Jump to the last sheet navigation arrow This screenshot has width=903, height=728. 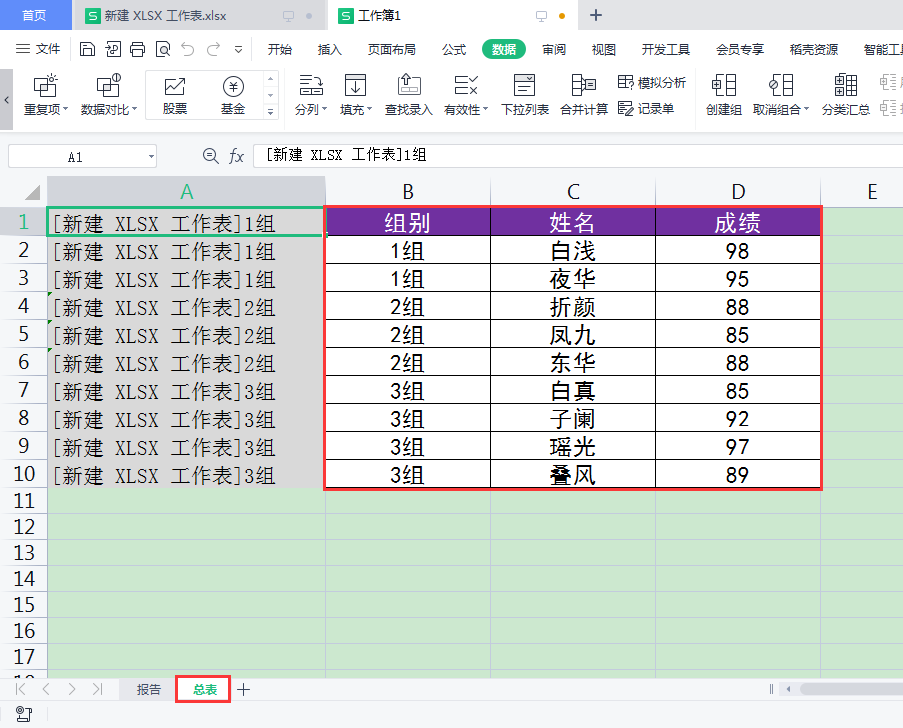(97, 689)
